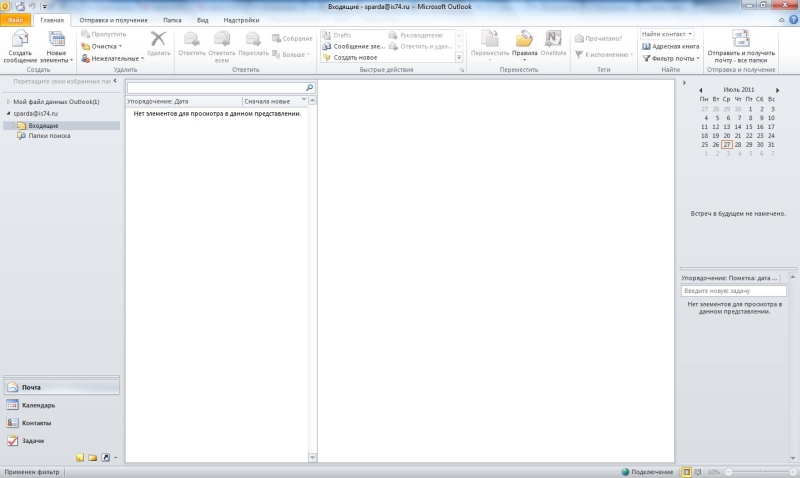
Task: Switch to the Отправка и получение tab
Action: click(x=112, y=20)
